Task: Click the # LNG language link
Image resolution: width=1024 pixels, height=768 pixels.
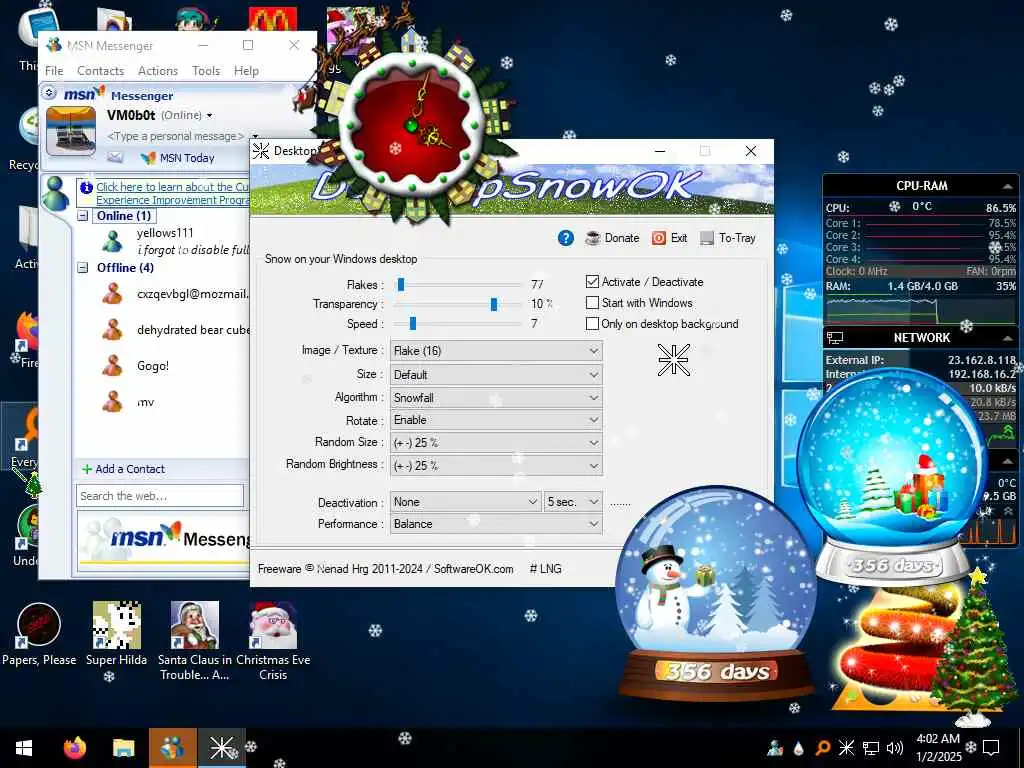Action: [x=545, y=569]
